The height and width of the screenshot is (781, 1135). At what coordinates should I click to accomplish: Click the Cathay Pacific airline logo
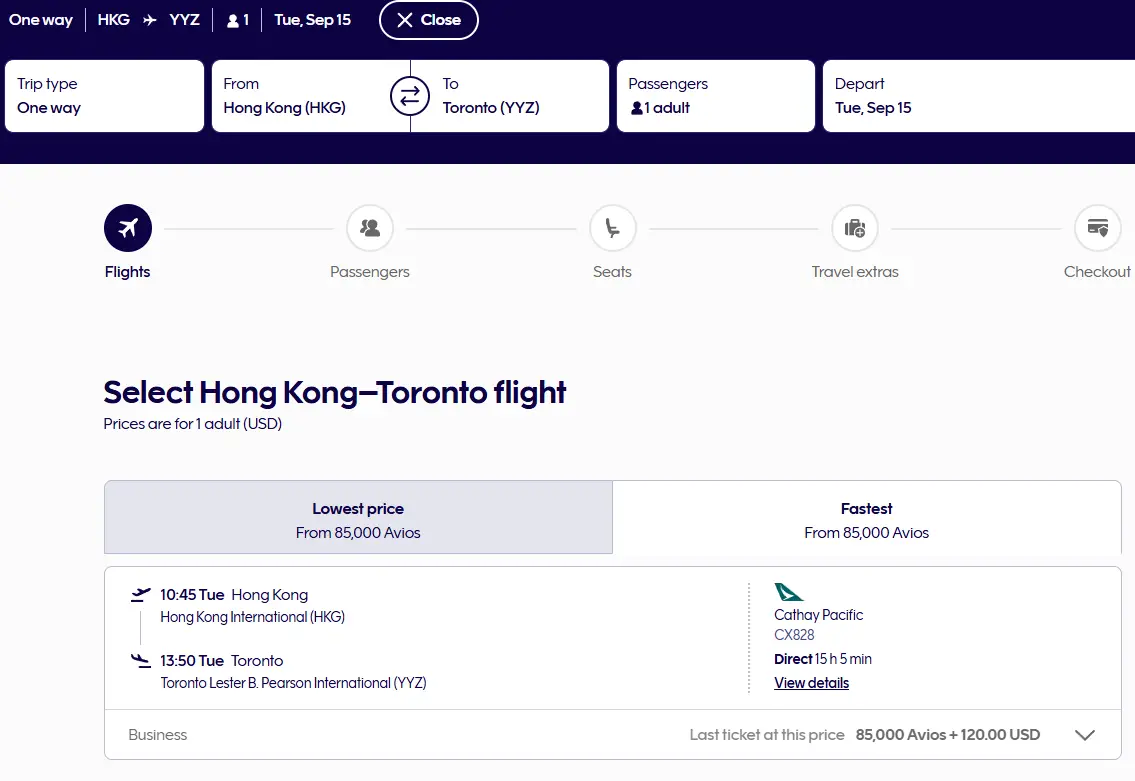coord(788,592)
